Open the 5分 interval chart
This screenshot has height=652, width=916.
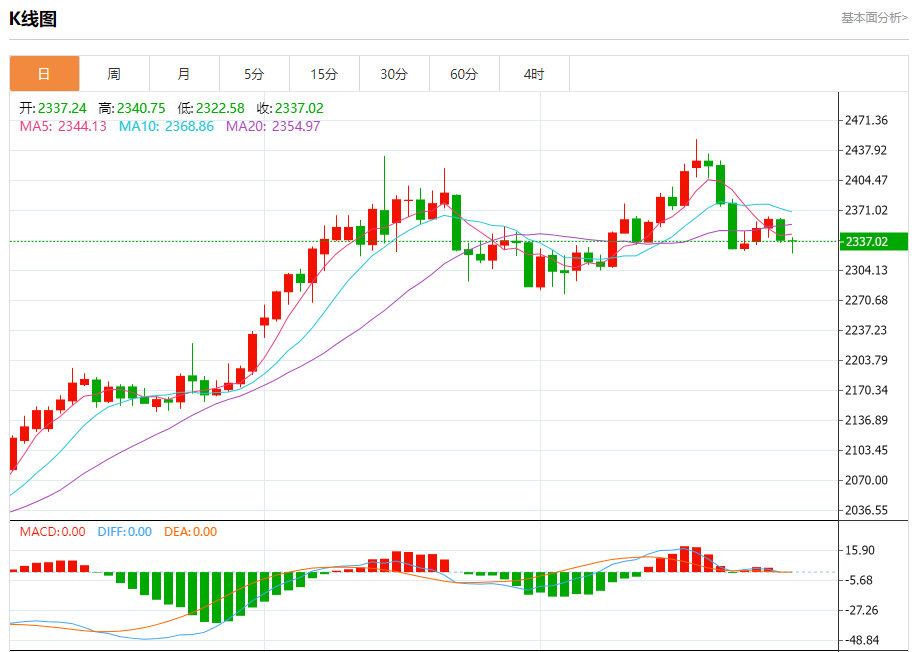254,74
